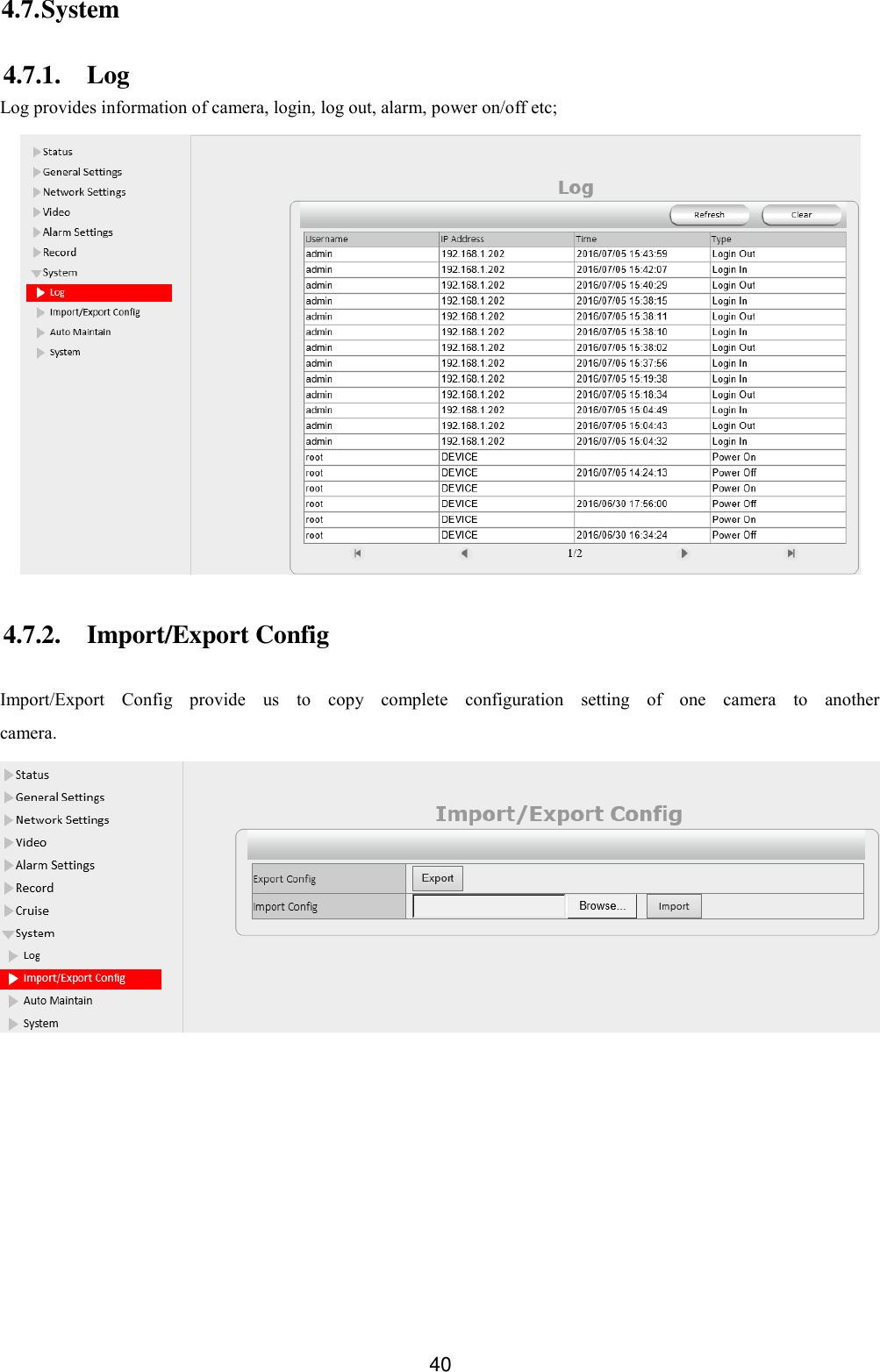Open the Video settings menu
Image resolution: width=880 pixels, height=1372 pixels.
(x=55, y=211)
